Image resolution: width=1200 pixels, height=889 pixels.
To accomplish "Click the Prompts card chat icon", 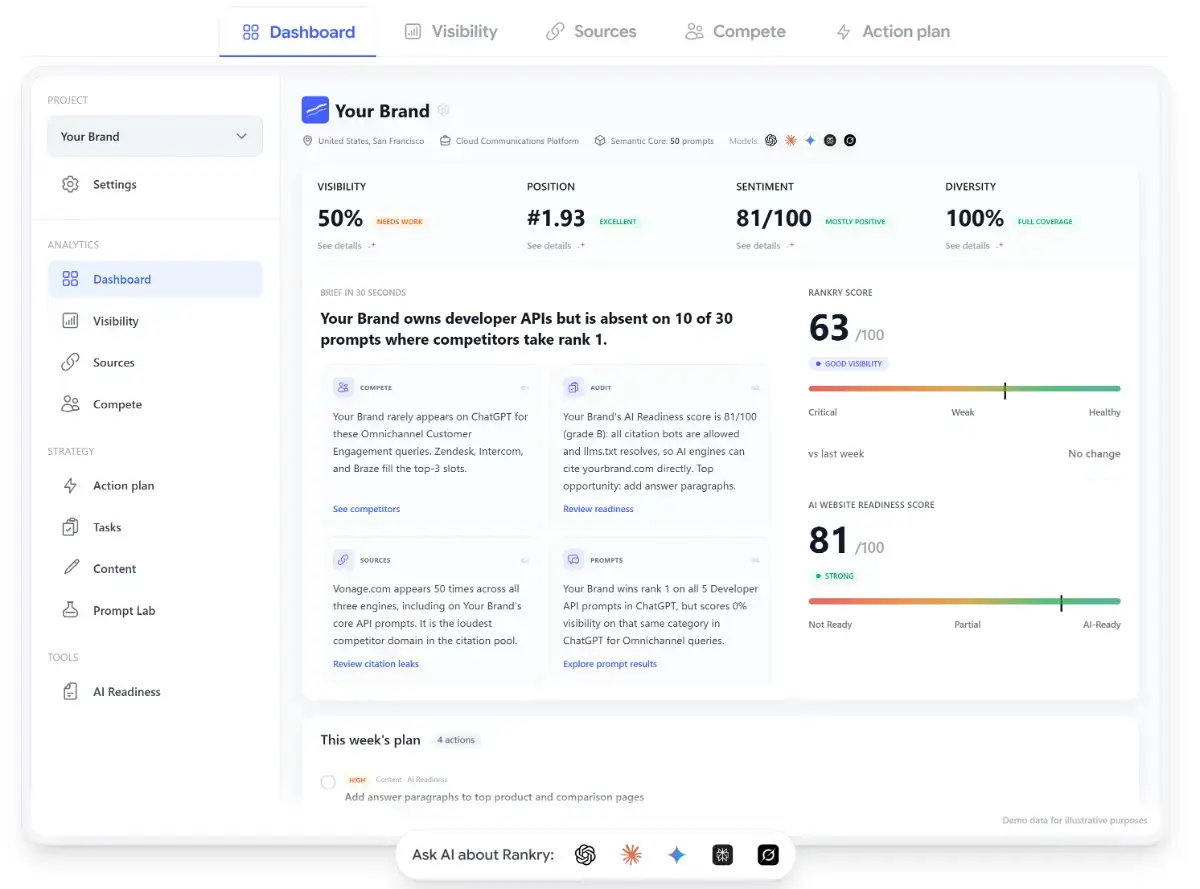I will 574,560.
